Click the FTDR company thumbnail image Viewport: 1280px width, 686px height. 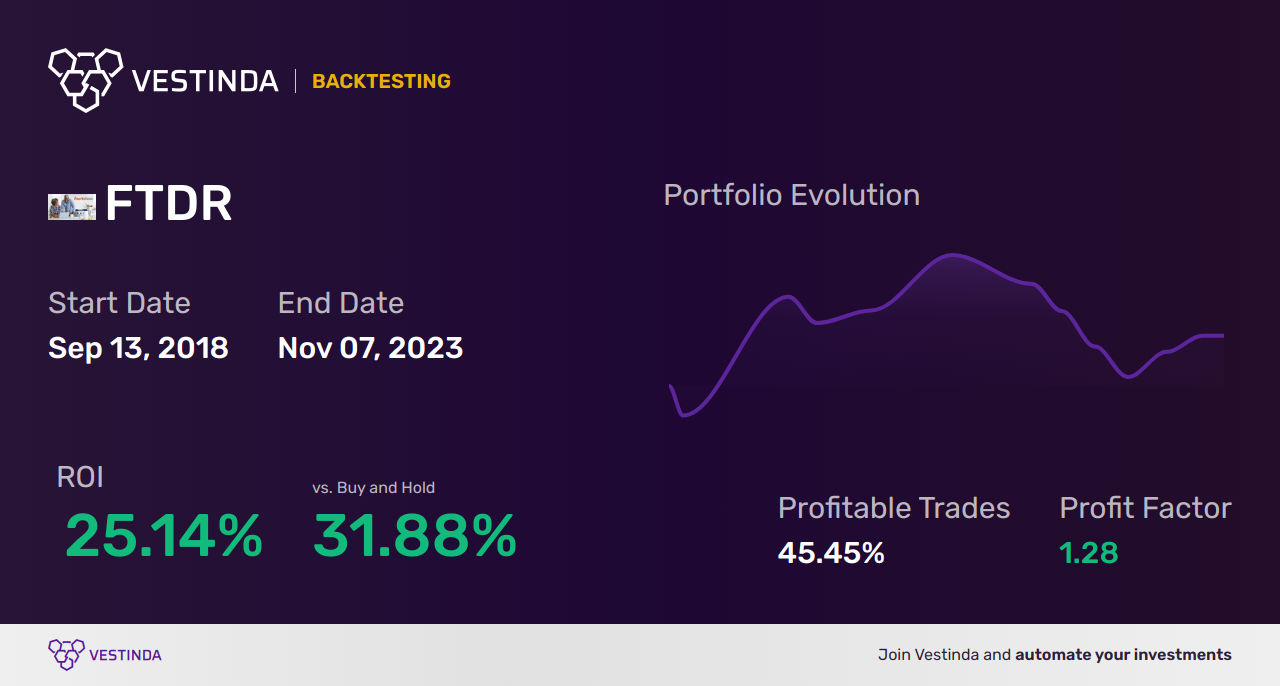point(72,206)
